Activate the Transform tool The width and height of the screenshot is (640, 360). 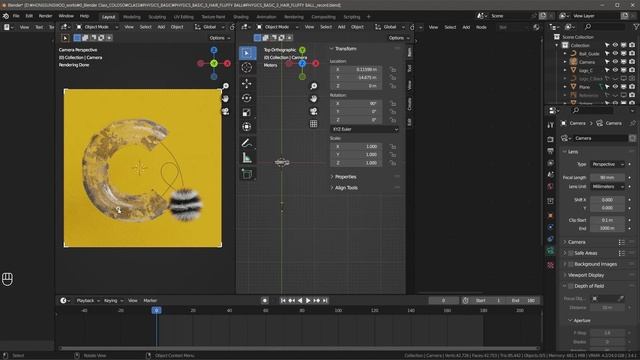click(247, 127)
